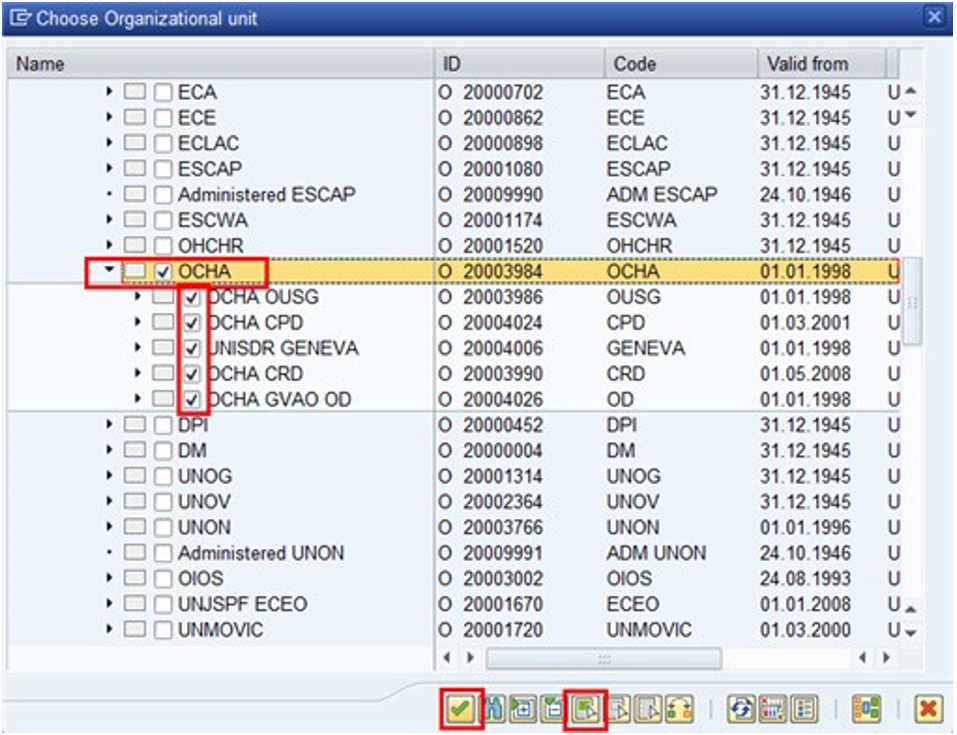This screenshot has height=735, width=957.
Task: Click the green-orange swap arrows icon
Action: click(x=679, y=709)
